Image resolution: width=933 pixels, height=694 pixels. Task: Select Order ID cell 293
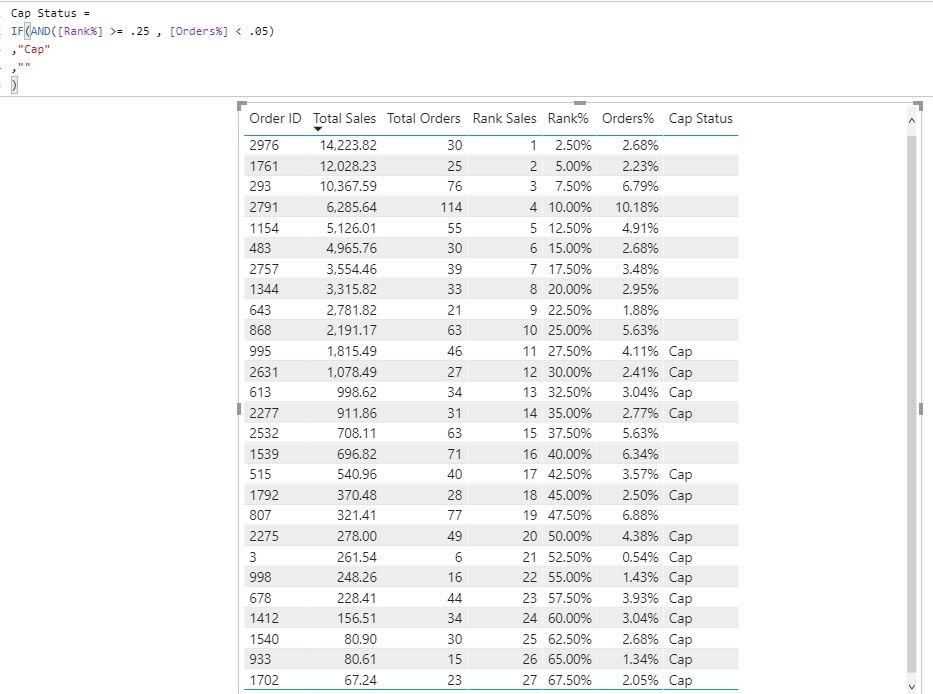coord(260,186)
